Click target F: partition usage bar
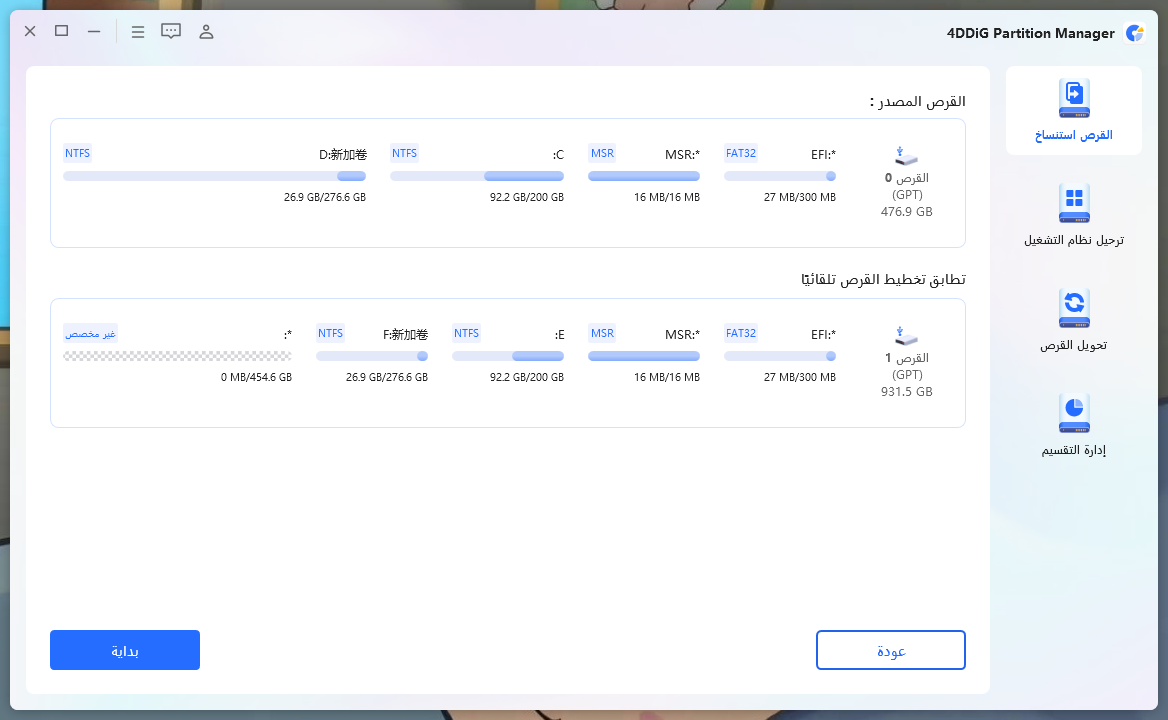This screenshot has width=1168, height=720. (372, 357)
